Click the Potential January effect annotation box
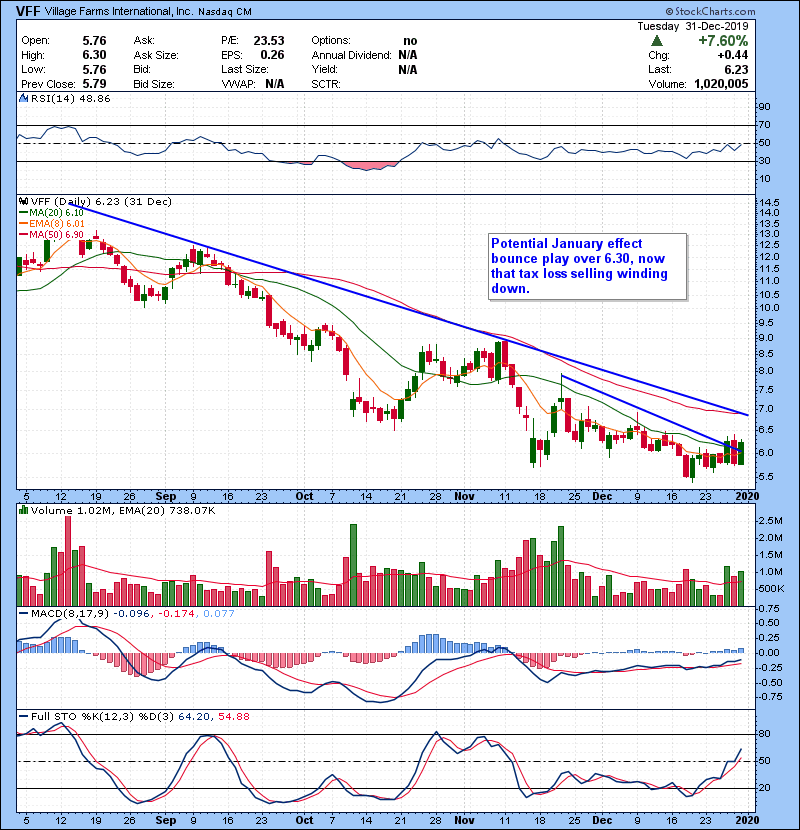This screenshot has width=800, height=830. [x=588, y=267]
